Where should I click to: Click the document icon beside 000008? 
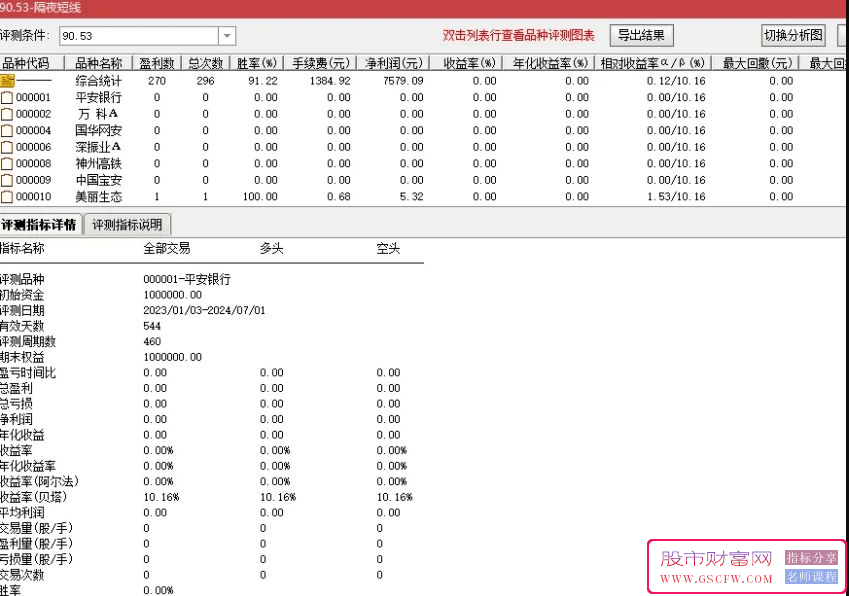(6, 163)
